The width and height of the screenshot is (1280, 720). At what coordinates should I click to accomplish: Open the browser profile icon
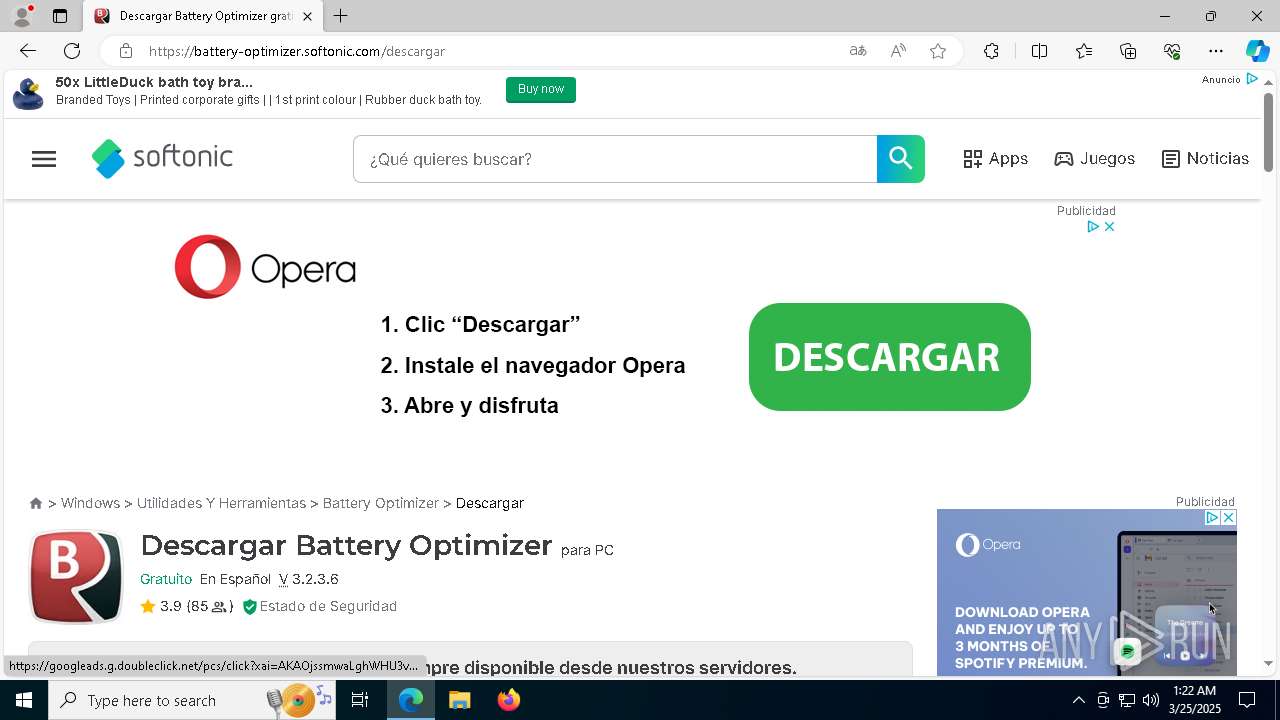point(22,16)
